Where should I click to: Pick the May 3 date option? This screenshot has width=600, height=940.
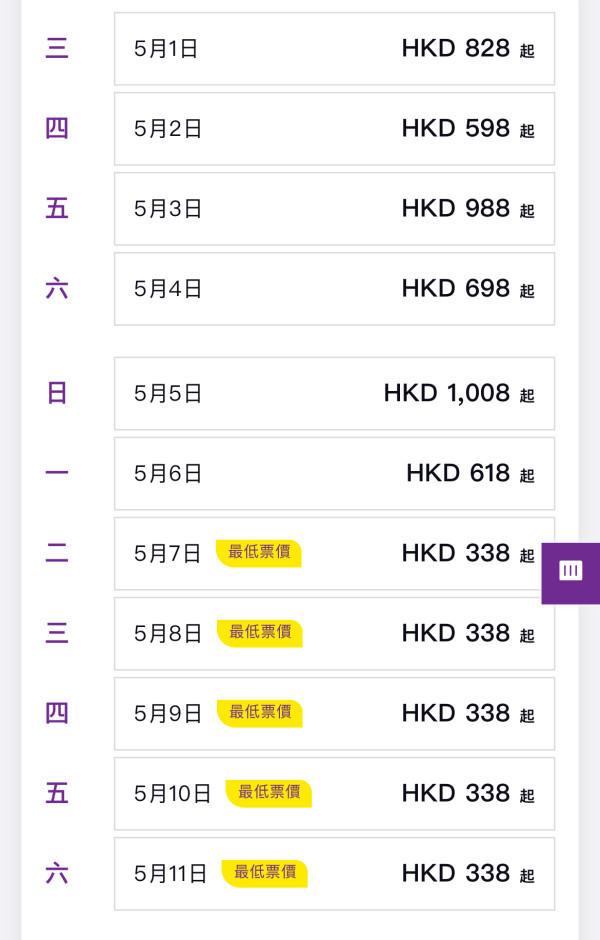[334, 208]
